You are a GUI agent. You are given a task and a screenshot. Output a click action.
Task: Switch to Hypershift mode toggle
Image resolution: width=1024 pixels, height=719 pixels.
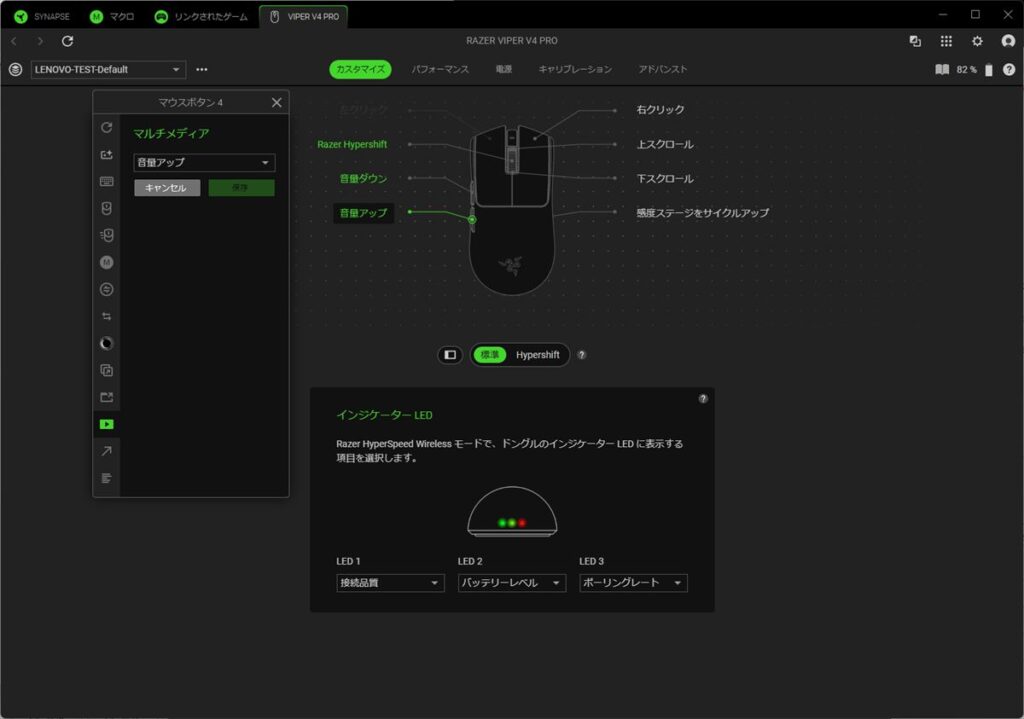(537, 355)
